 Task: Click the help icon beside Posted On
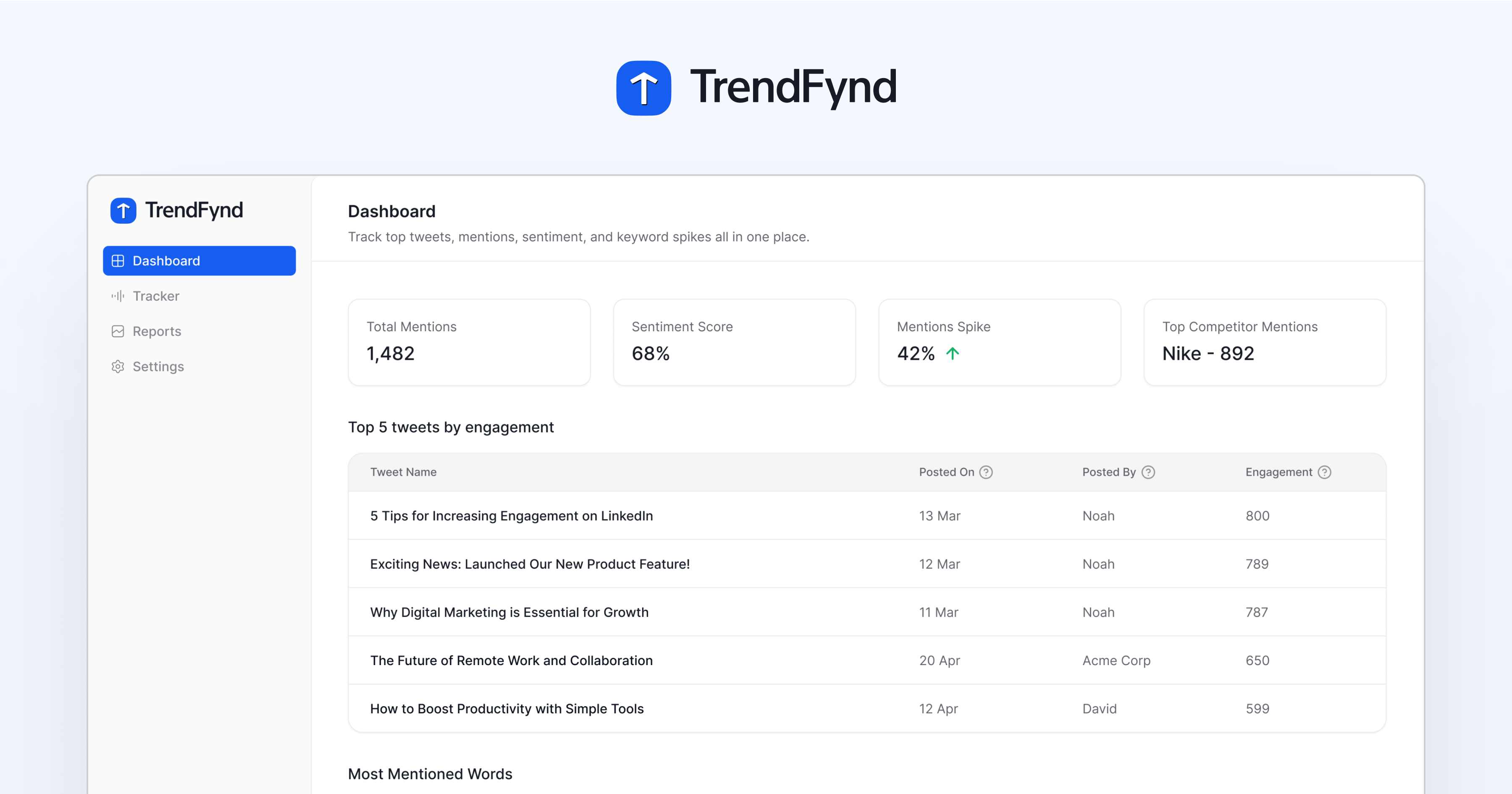[987, 472]
